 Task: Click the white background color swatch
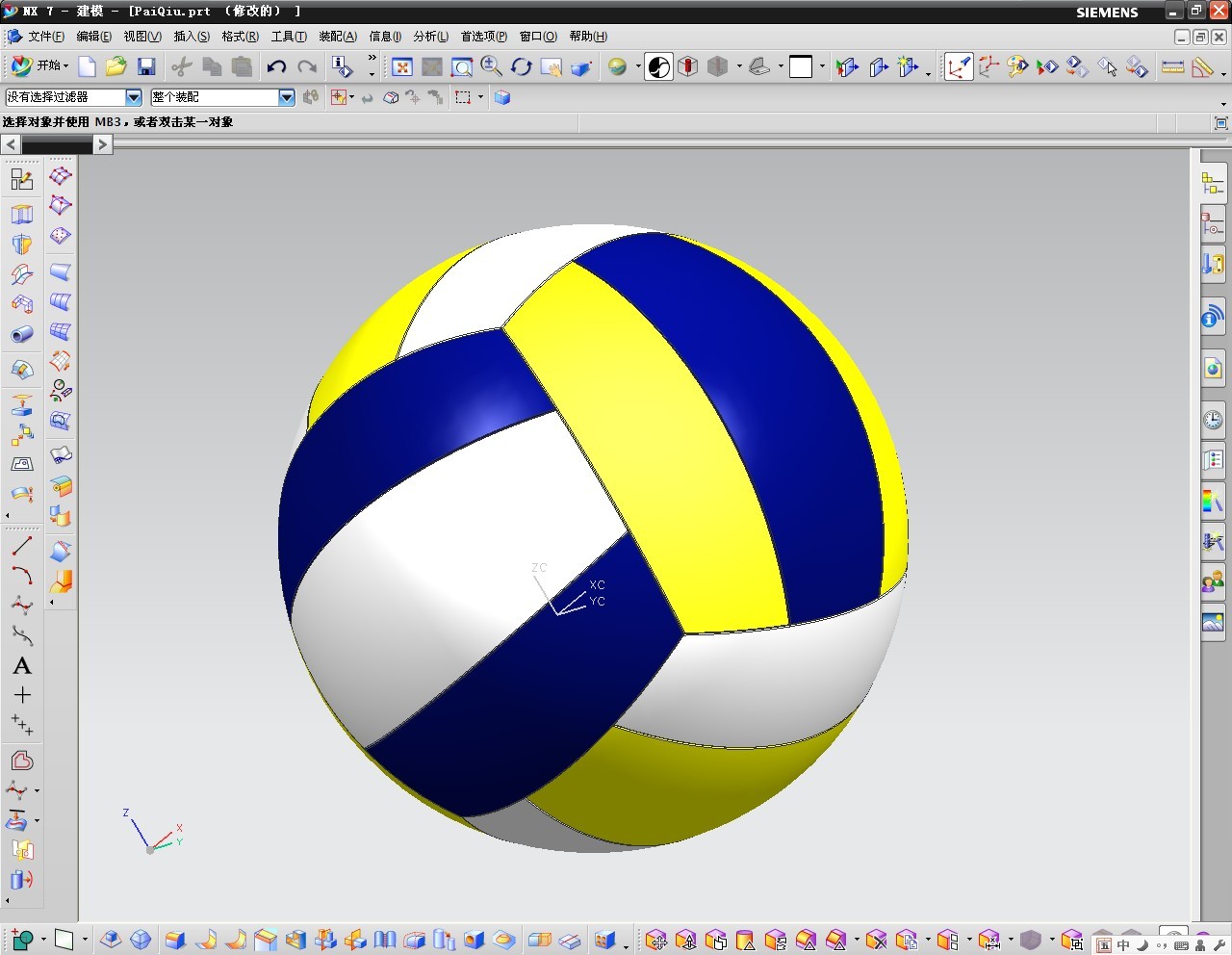[801, 66]
